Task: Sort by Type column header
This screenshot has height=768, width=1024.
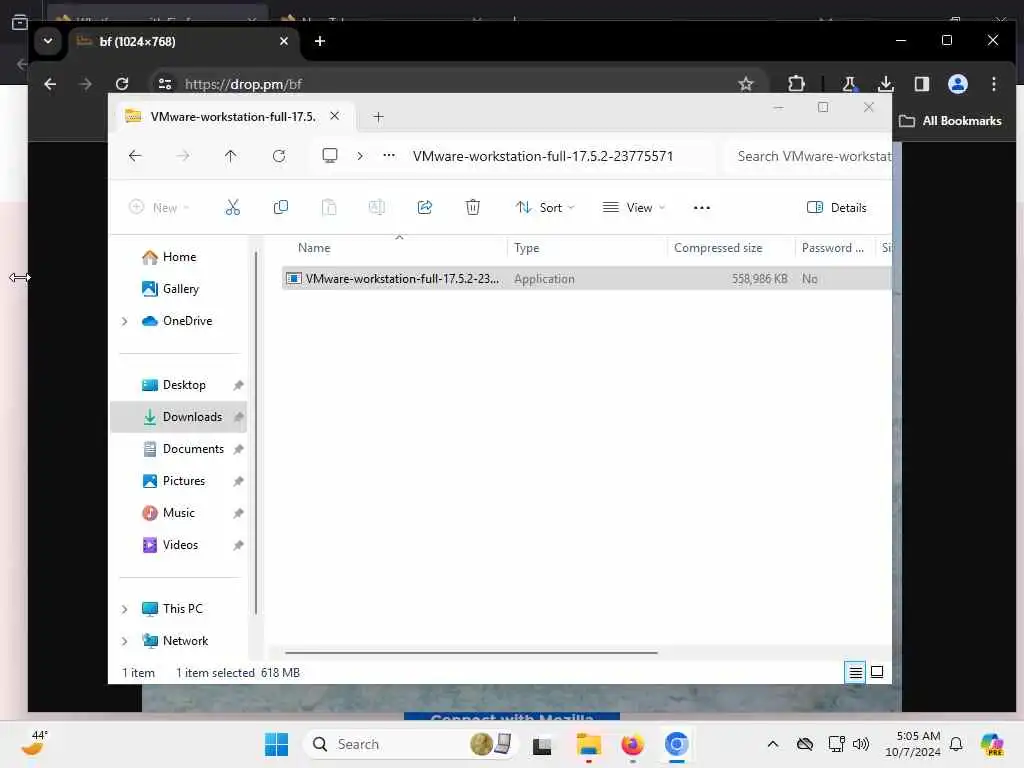Action: 526,248
